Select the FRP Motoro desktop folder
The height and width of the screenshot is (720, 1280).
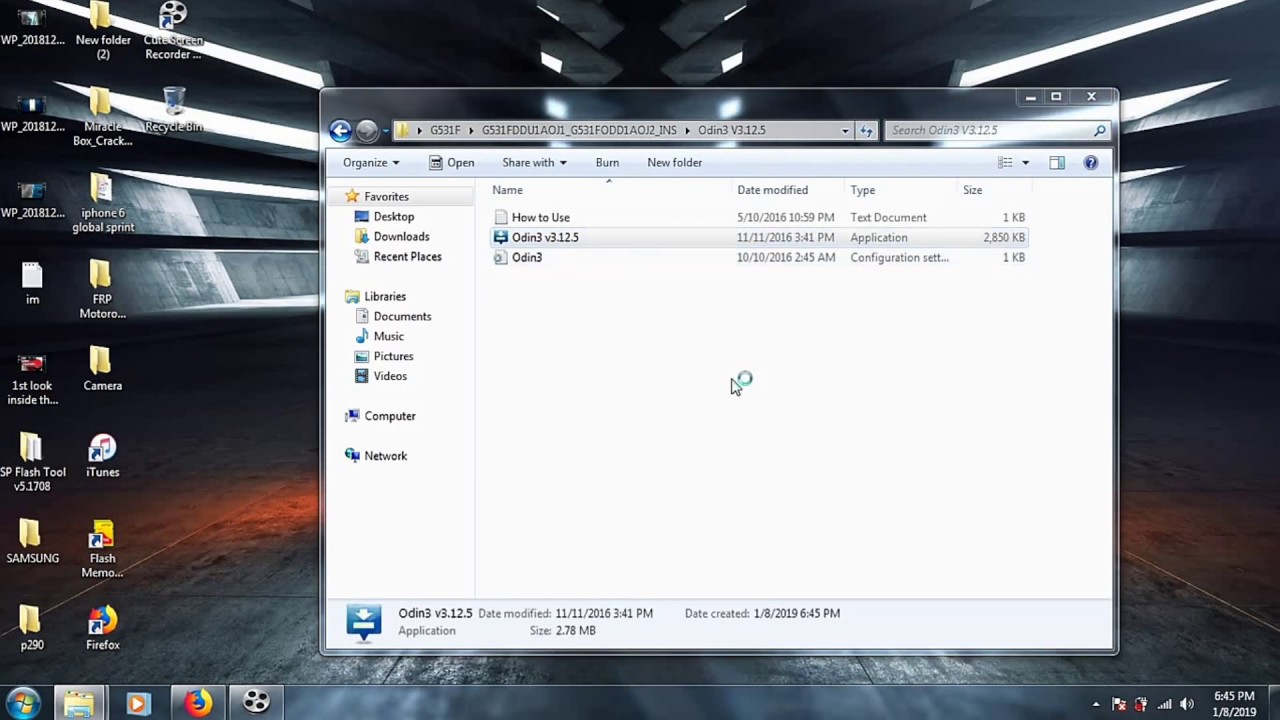click(x=102, y=290)
